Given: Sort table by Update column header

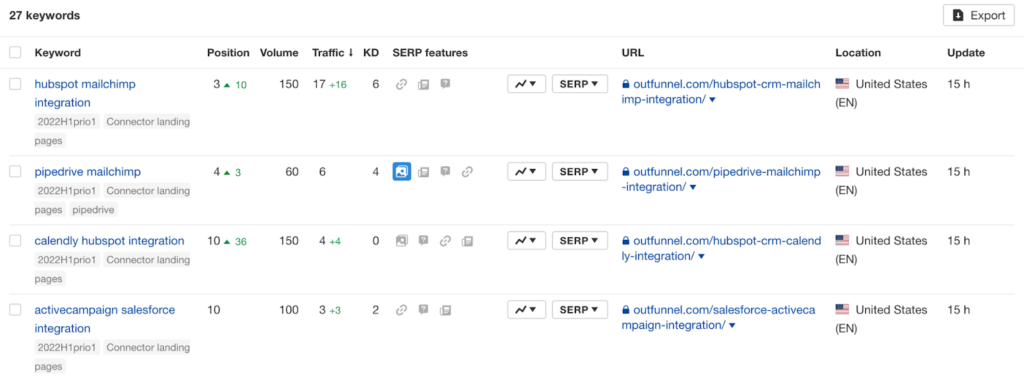Looking at the screenshot, I should pos(966,53).
